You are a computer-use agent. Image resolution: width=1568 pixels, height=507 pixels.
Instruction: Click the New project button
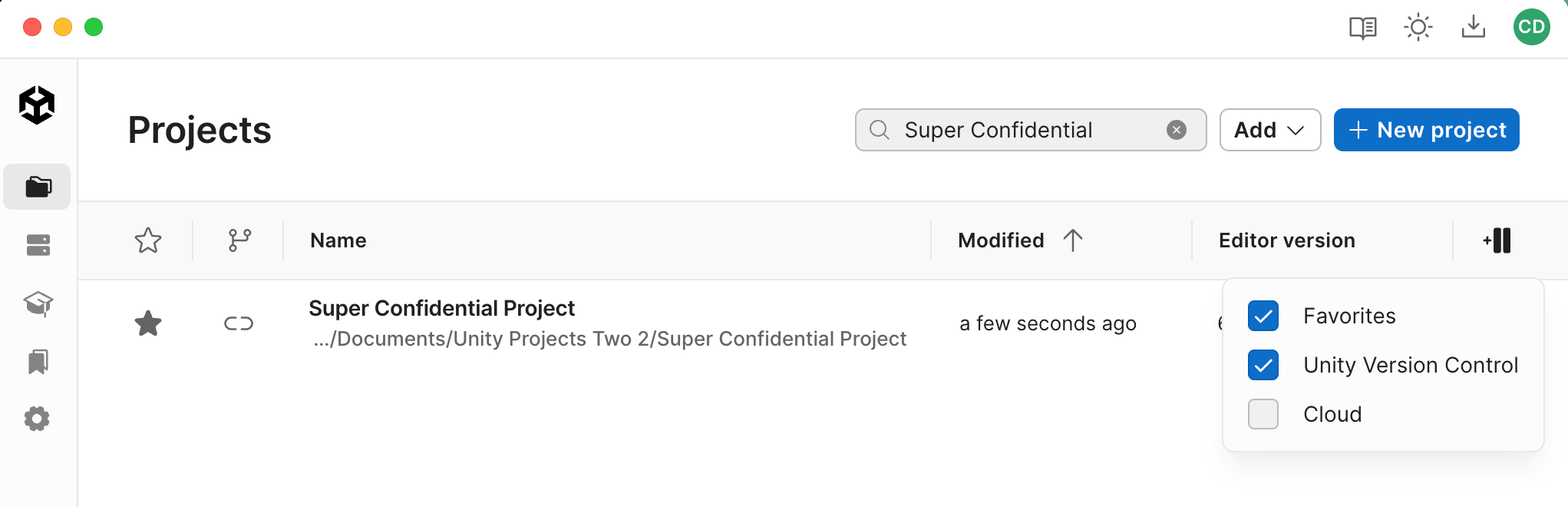tap(1426, 130)
